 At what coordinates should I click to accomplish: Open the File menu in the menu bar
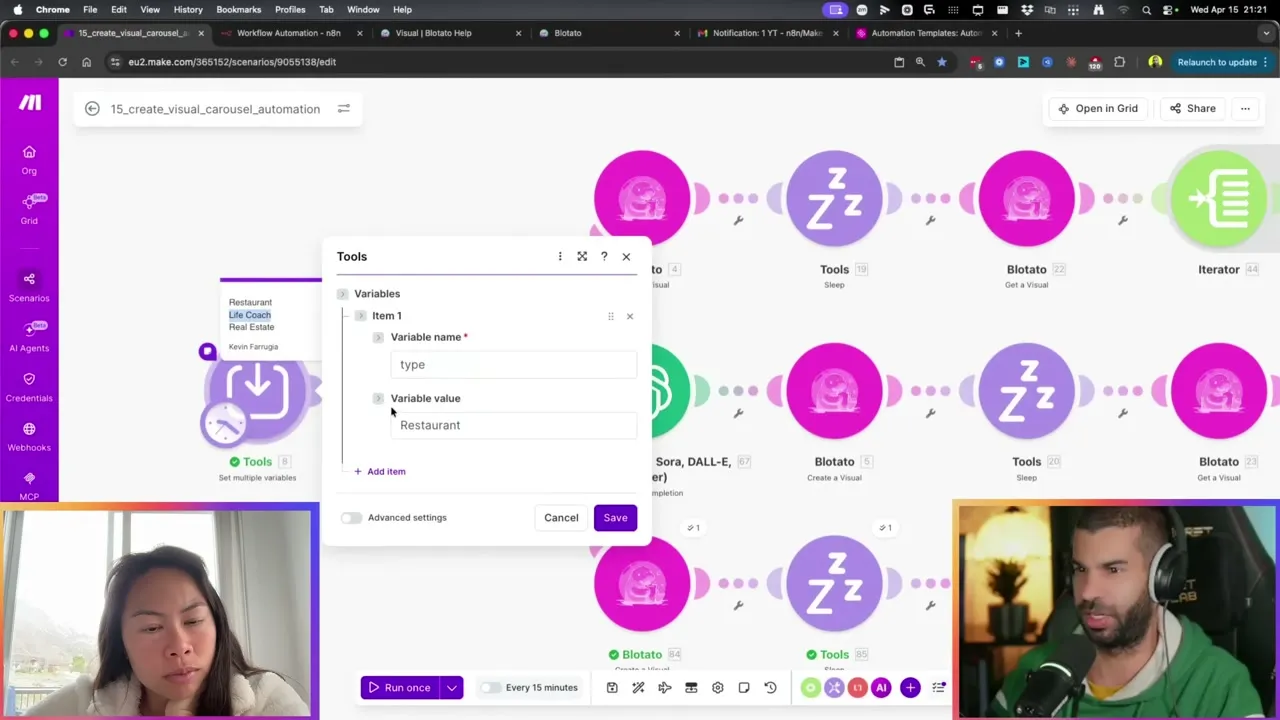(90, 10)
